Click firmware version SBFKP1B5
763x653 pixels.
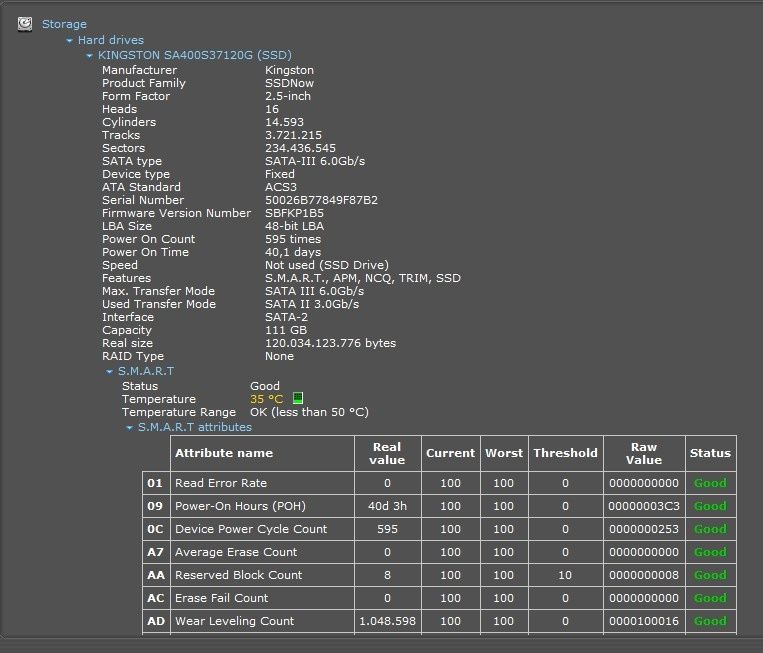pyautogui.click(x=294, y=213)
